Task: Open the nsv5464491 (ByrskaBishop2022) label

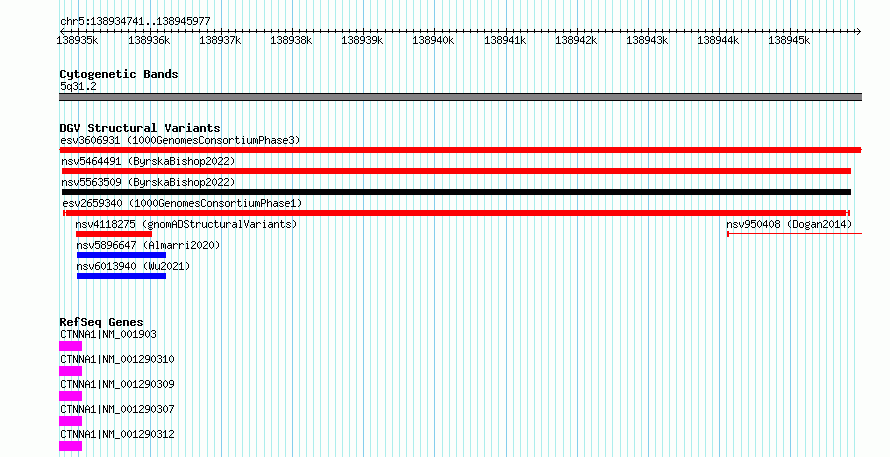Action: tap(148, 161)
